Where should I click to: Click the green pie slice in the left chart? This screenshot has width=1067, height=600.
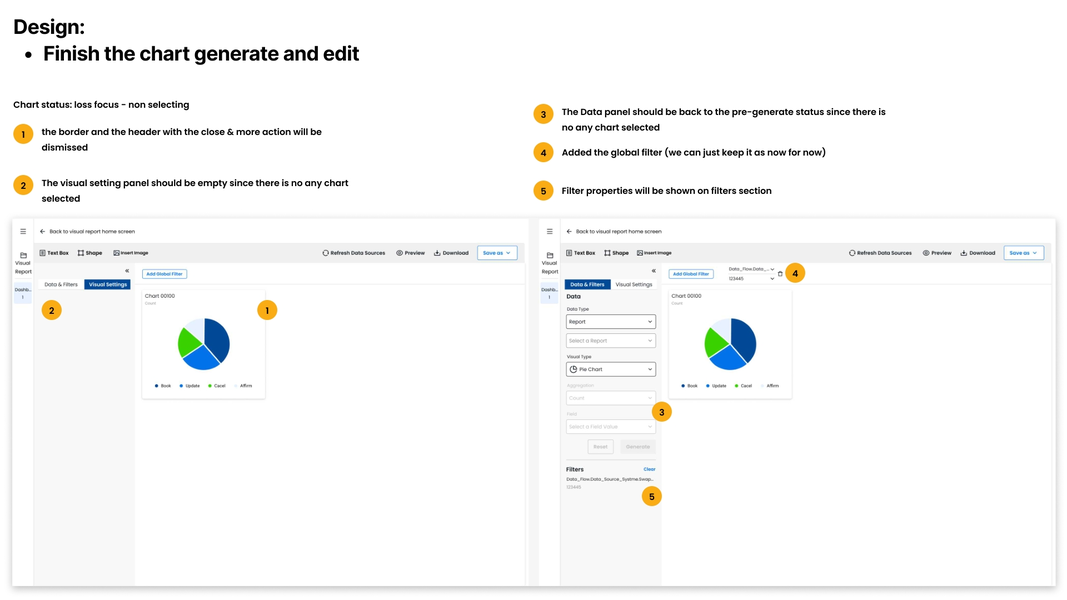187,342
